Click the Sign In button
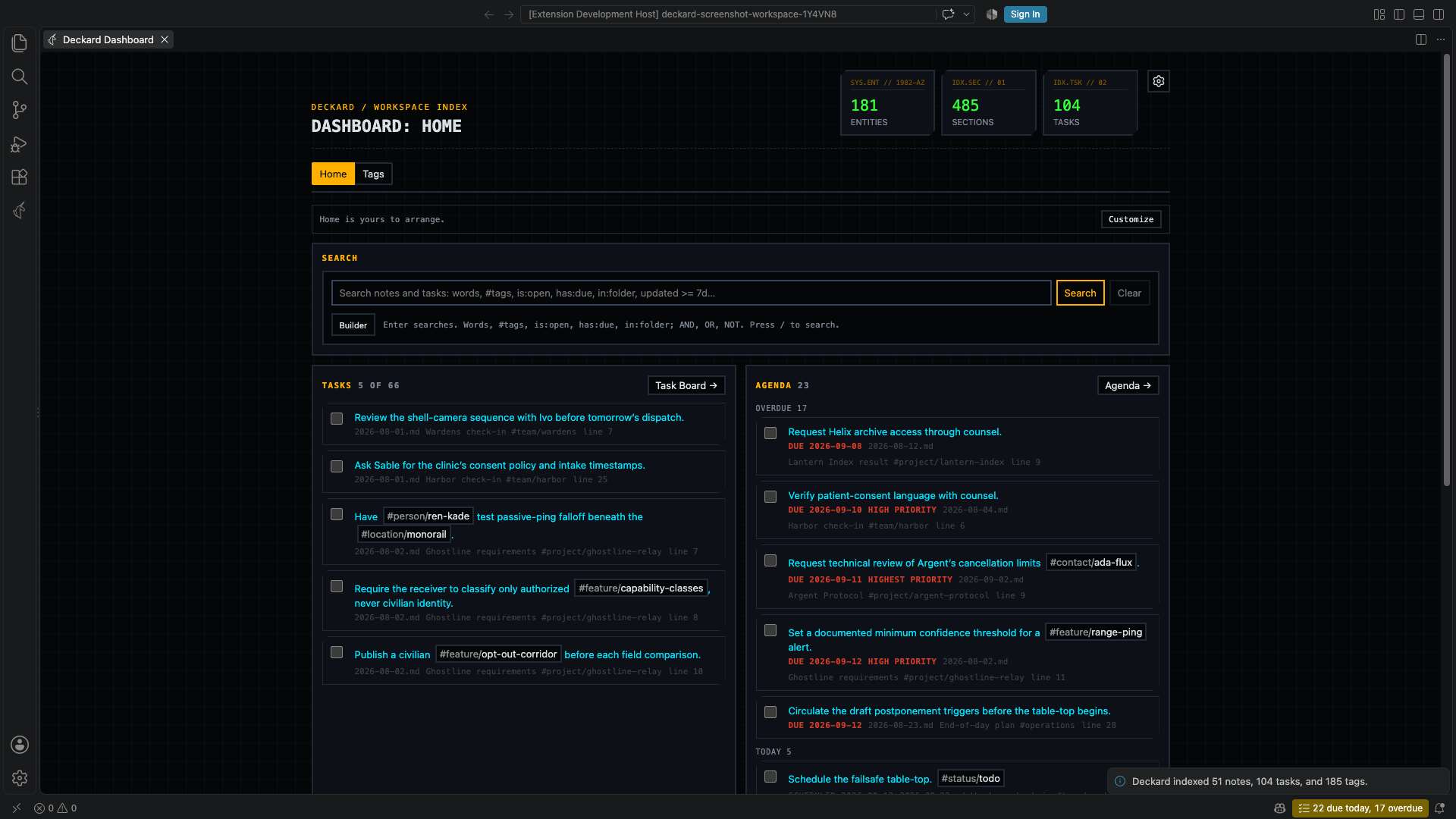This screenshot has width=1456, height=819. (1025, 14)
